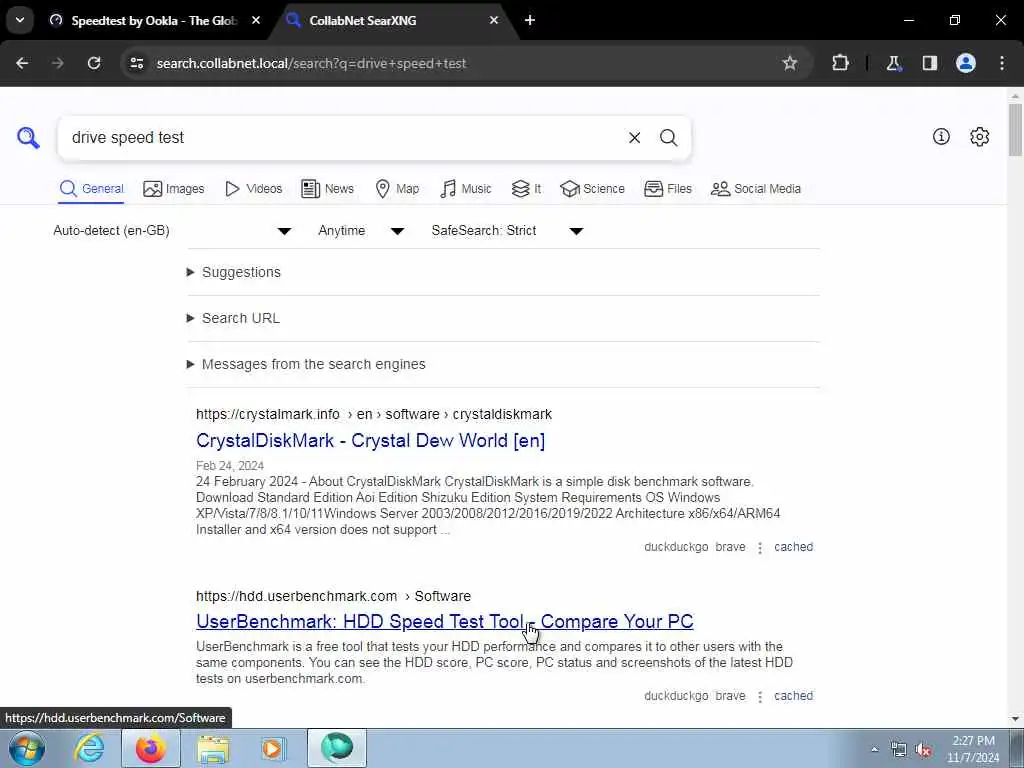Switch to Music category
1024x768 pixels.
click(466, 189)
